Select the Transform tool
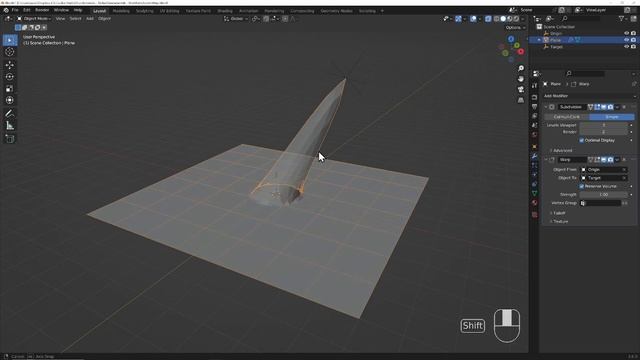The width and height of the screenshot is (640, 360). [10, 100]
